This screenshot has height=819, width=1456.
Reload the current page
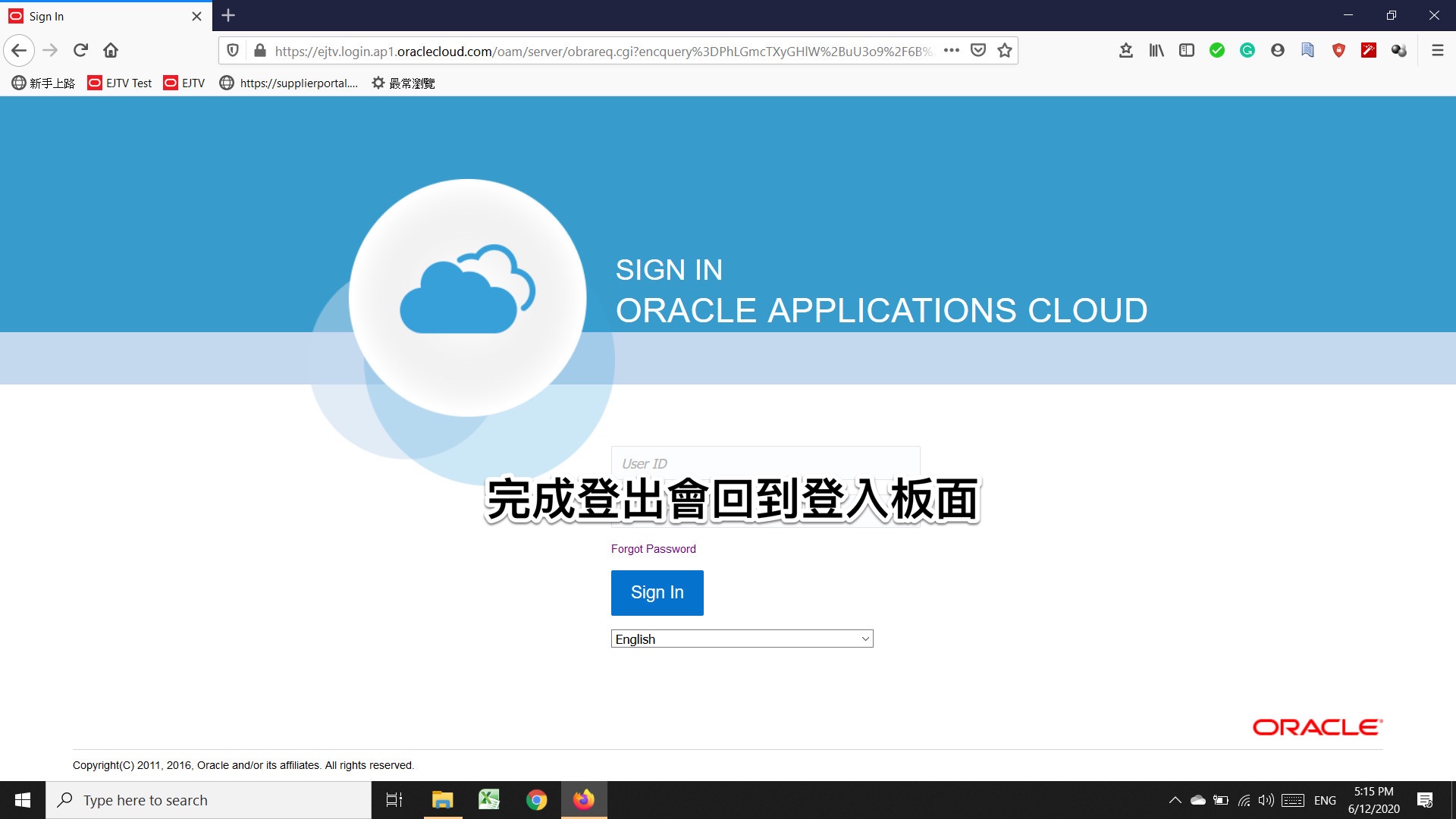[x=80, y=51]
